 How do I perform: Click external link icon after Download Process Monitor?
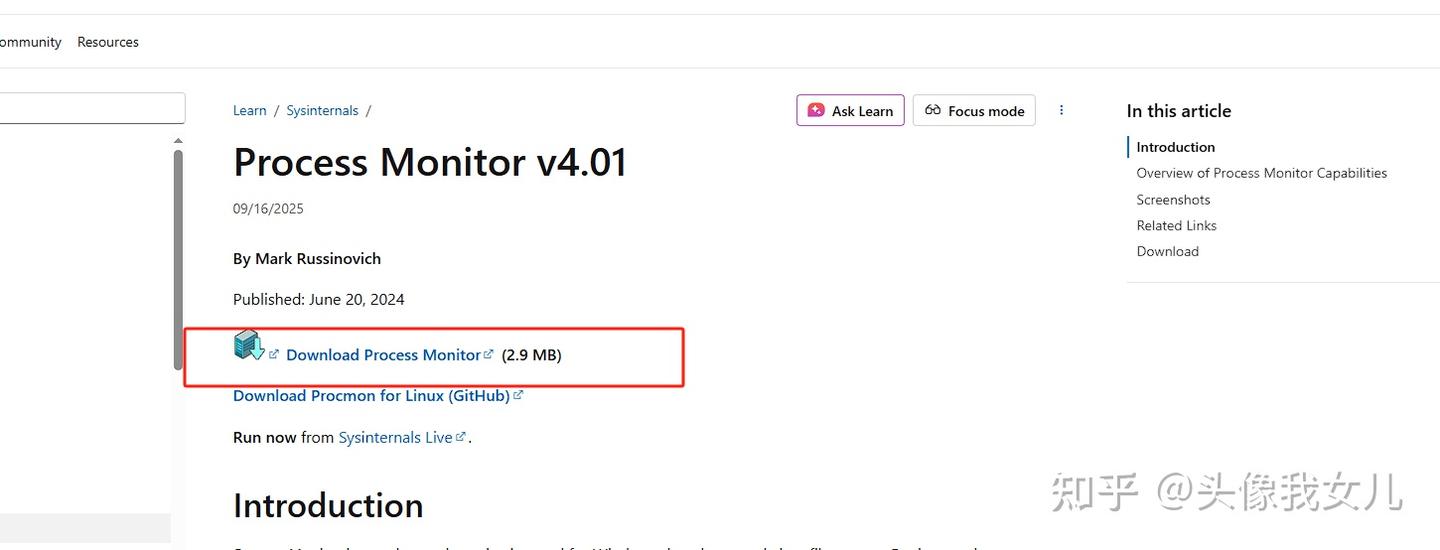489,353
